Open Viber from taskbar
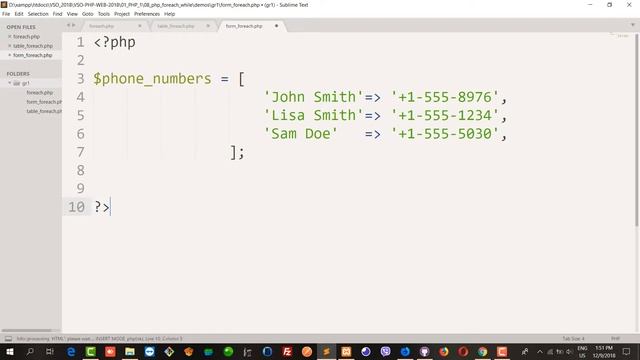This screenshot has height=360, width=640. (385, 351)
